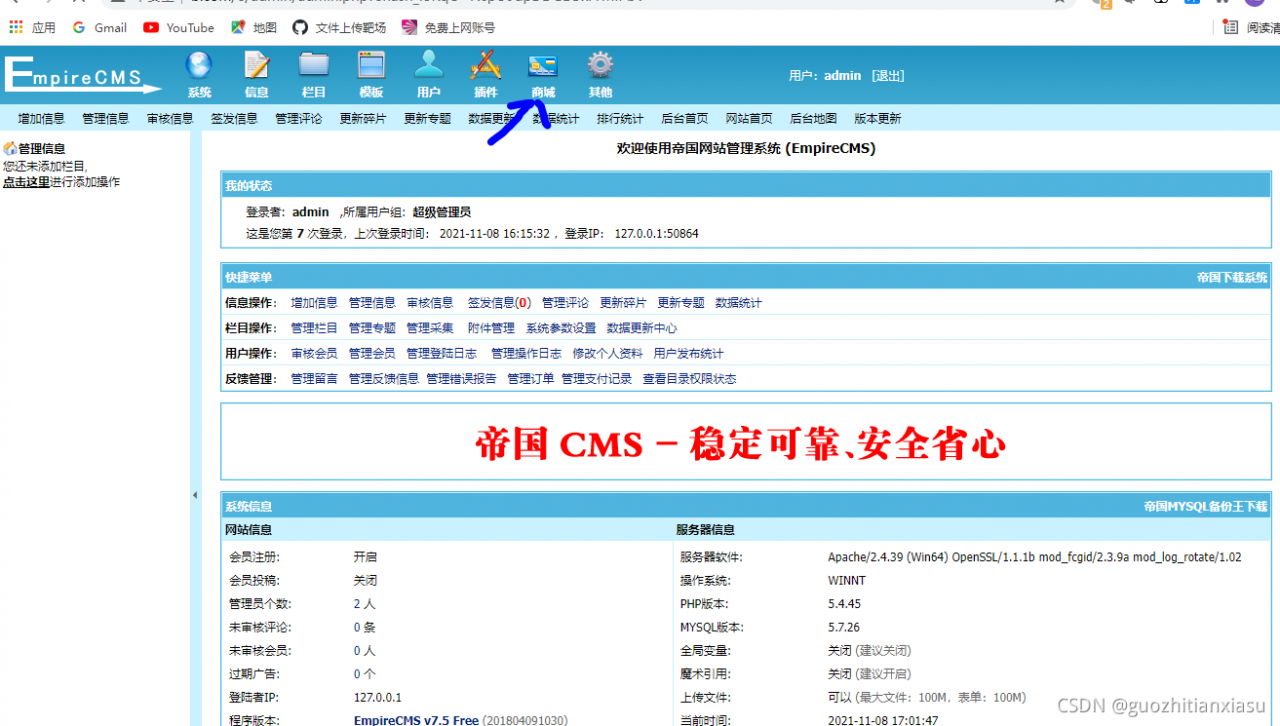This screenshot has height=726, width=1280.
Task: Click the 帝国CMS red banner image
Action: point(740,444)
